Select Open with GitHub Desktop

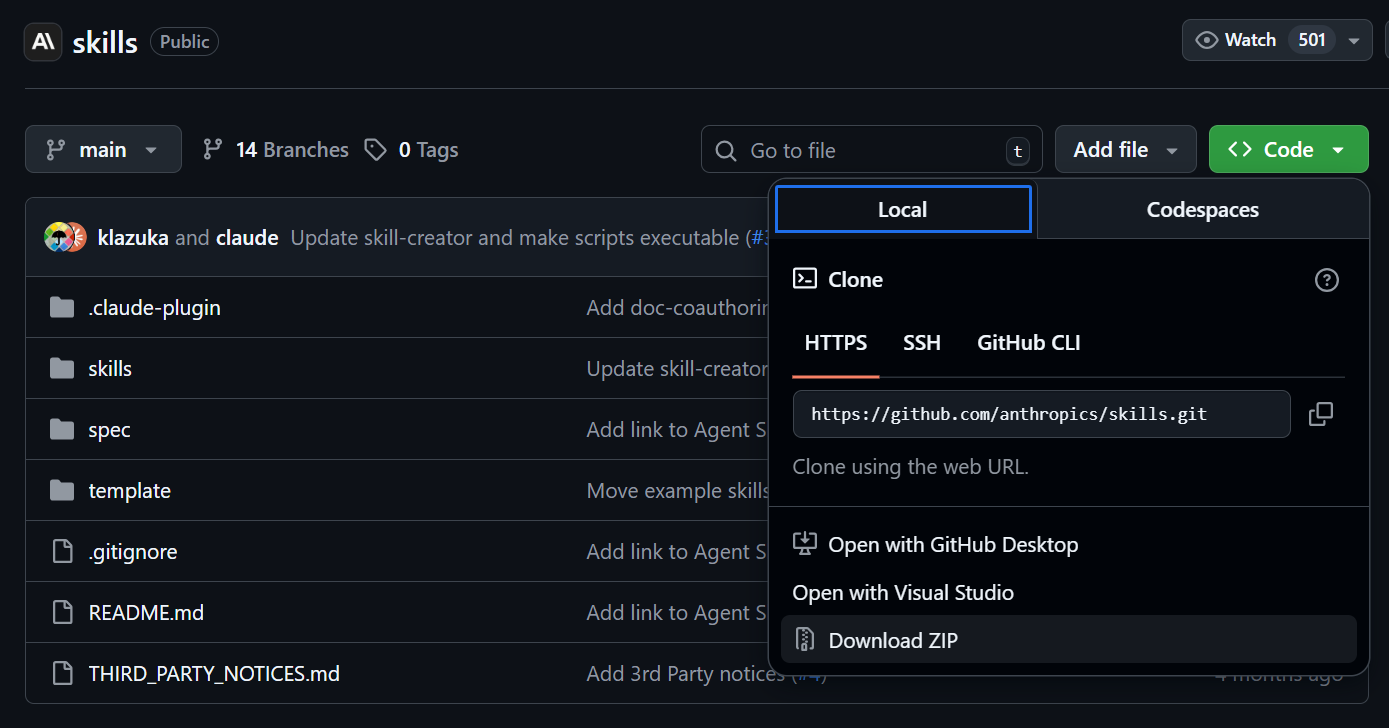click(x=953, y=545)
